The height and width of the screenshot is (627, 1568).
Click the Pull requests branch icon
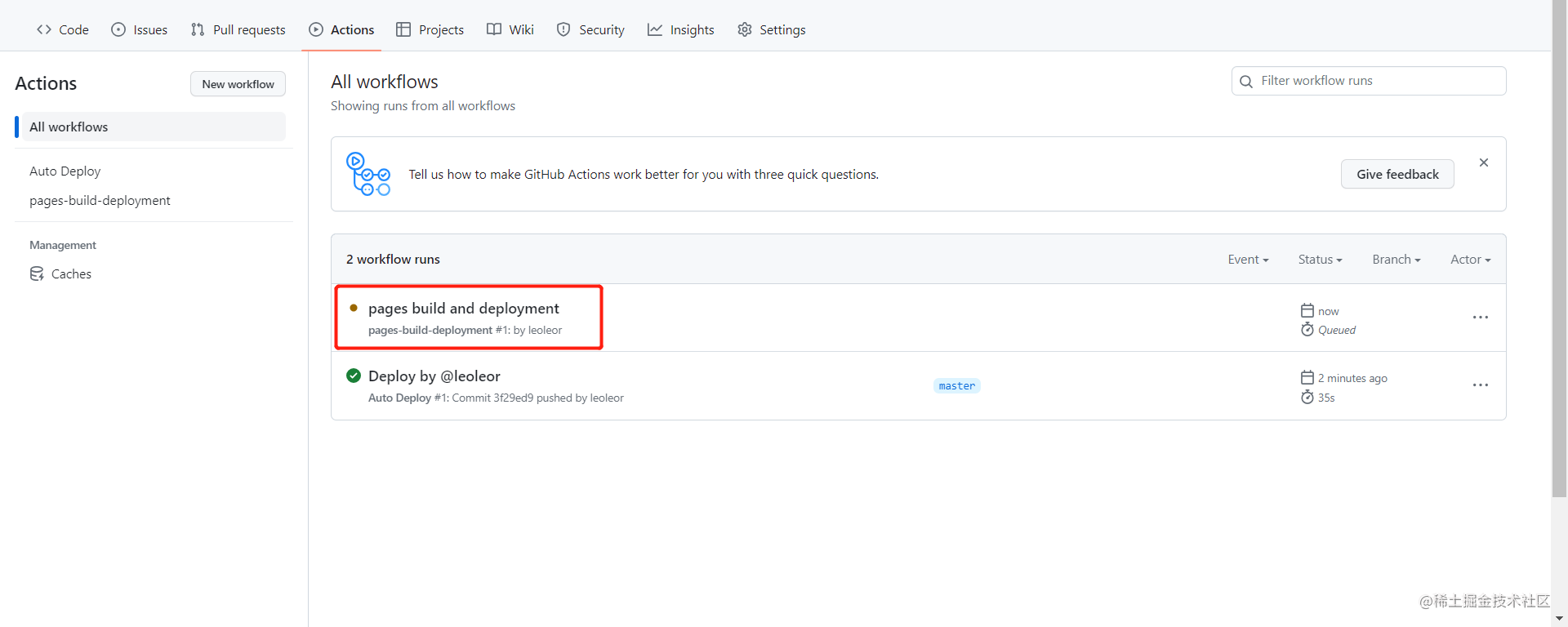(198, 29)
